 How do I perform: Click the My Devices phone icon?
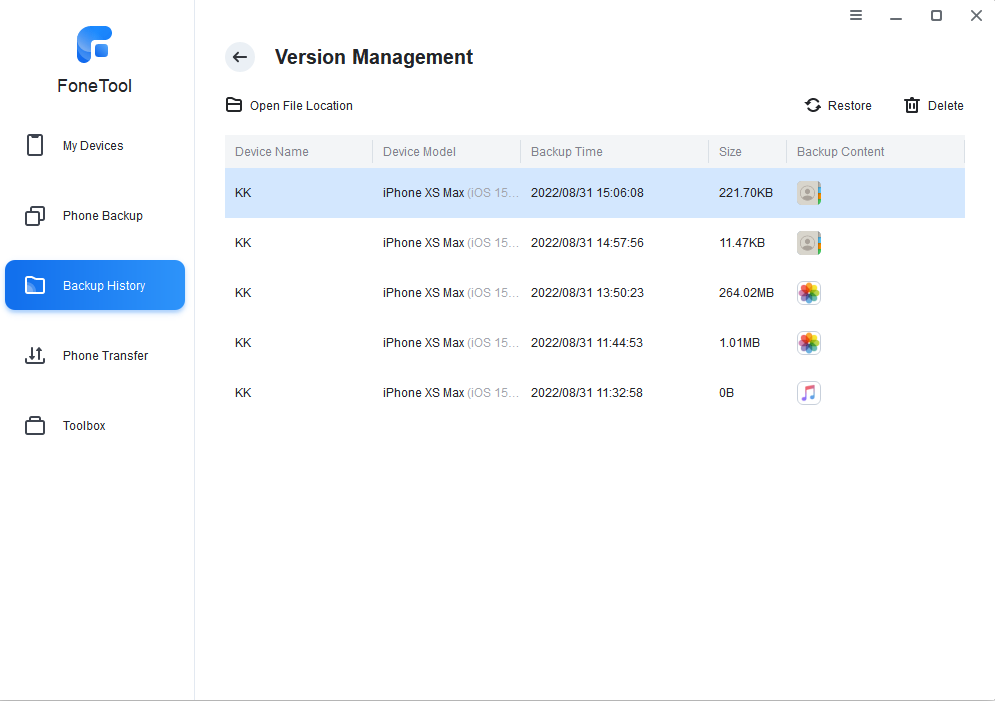point(35,145)
